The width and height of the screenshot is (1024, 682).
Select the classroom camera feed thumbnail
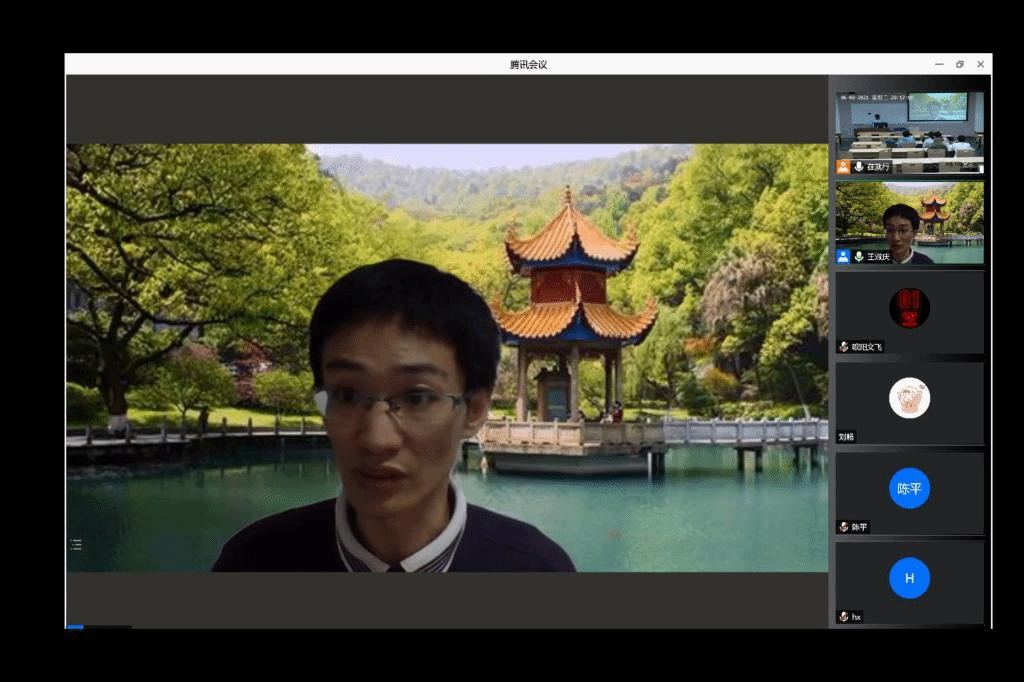[x=909, y=125]
